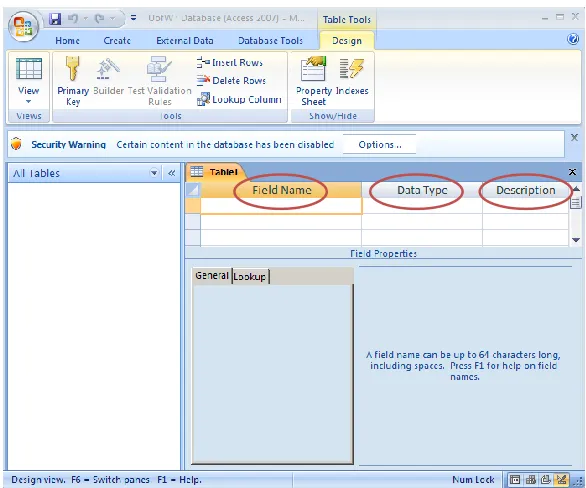
Task: Close the Table1 design window
Action: 572,172
